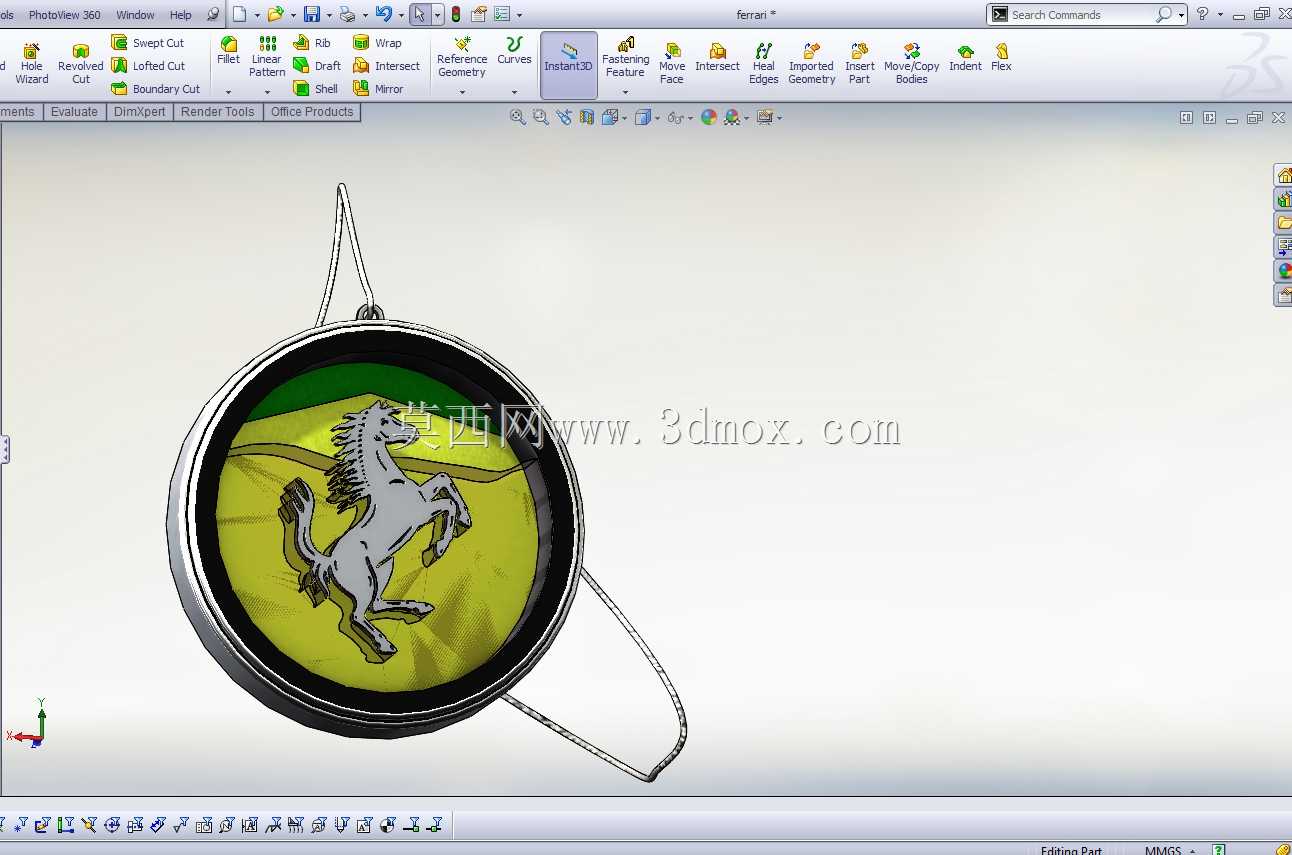The height and width of the screenshot is (855, 1292).
Task: Rebuild the model with the traffic light icon
Action: [x=456, y=14]
